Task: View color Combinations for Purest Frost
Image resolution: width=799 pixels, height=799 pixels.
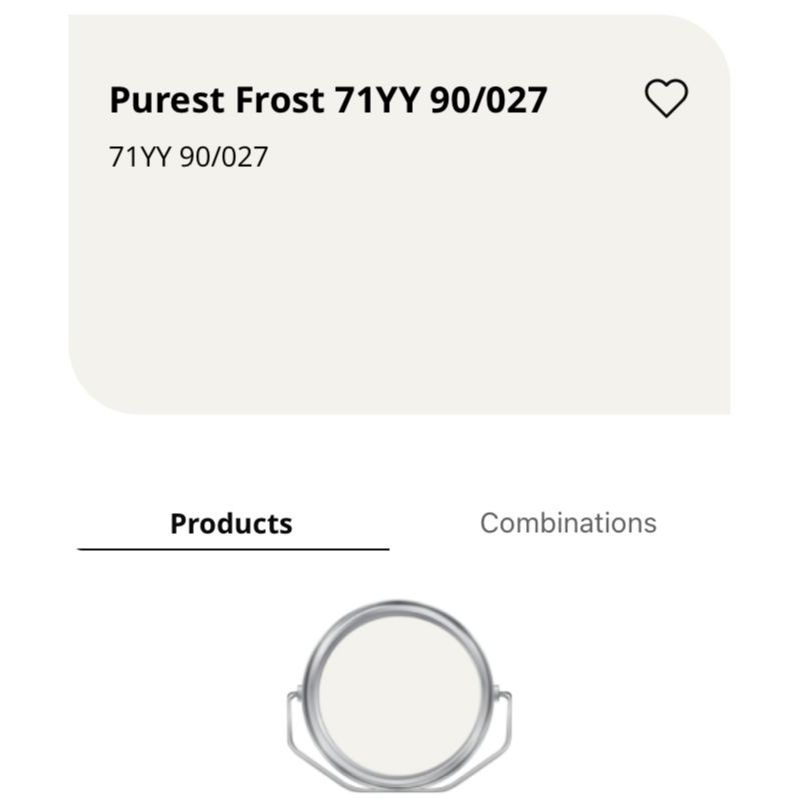Action: [x=568, y=523]
